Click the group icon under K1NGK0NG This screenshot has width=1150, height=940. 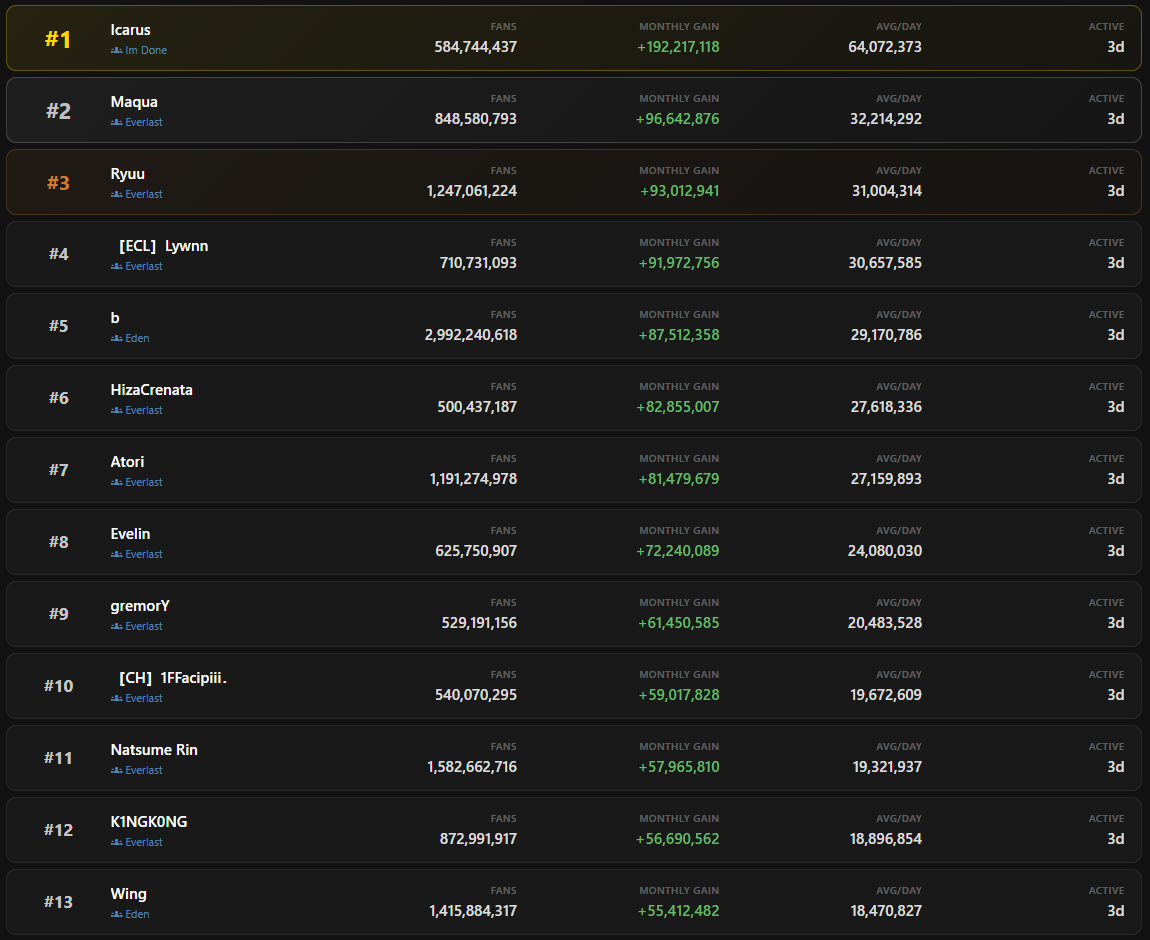pyautogui.click(x=117, y=842)
